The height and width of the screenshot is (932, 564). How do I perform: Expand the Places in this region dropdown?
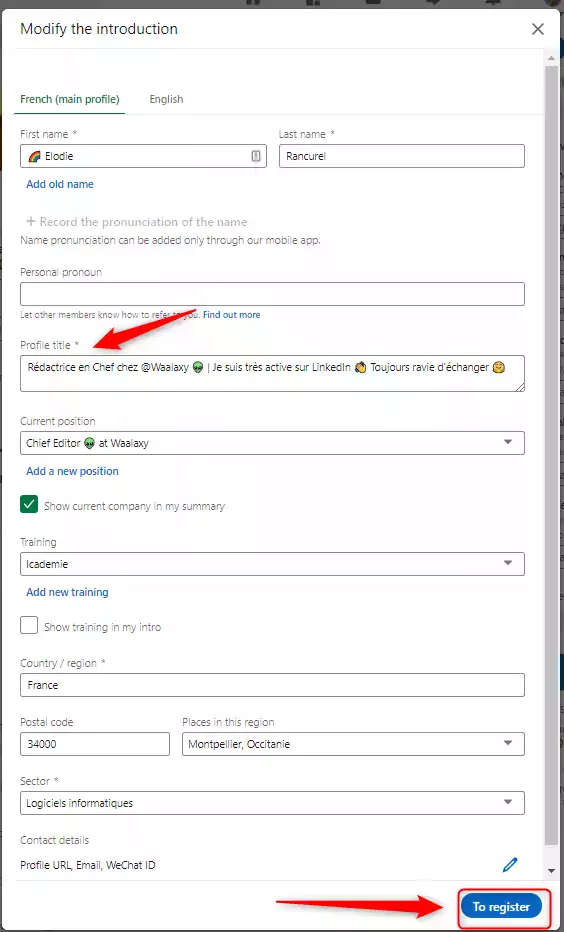353,744
